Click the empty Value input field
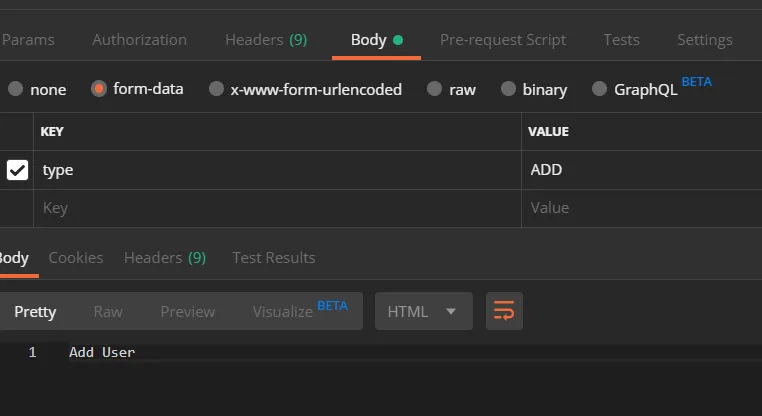The image size is (762, 416). [640, 208]
